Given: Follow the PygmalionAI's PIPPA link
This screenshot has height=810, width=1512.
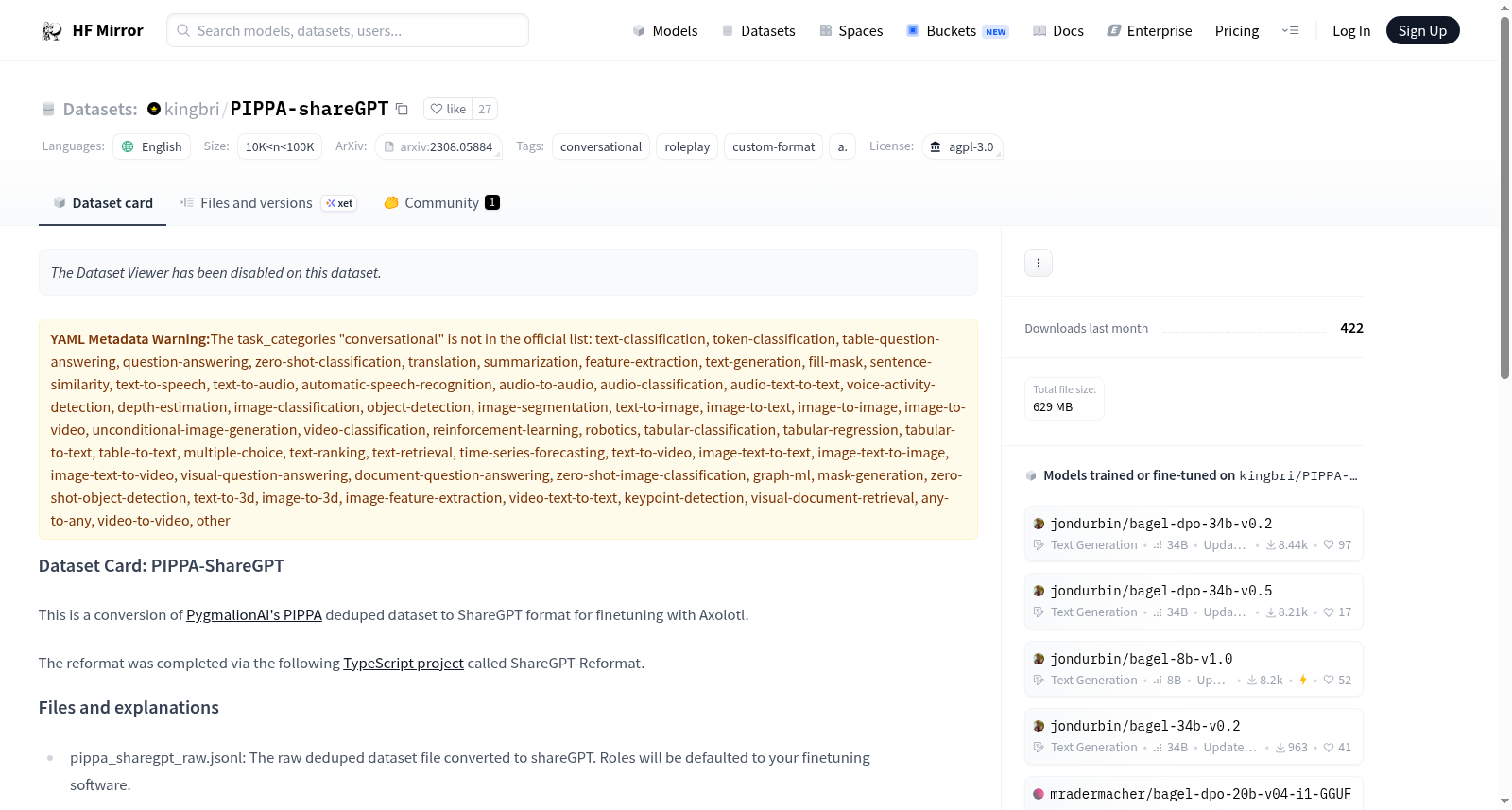Looking at the screenshot, I should [x=254, y=614].
